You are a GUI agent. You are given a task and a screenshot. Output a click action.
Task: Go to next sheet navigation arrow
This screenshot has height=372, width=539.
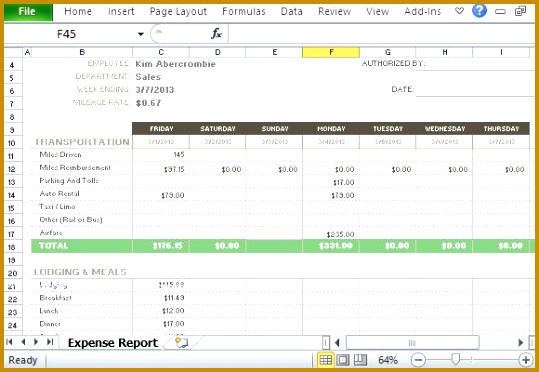pyautogui.click(x=36, y=342)
